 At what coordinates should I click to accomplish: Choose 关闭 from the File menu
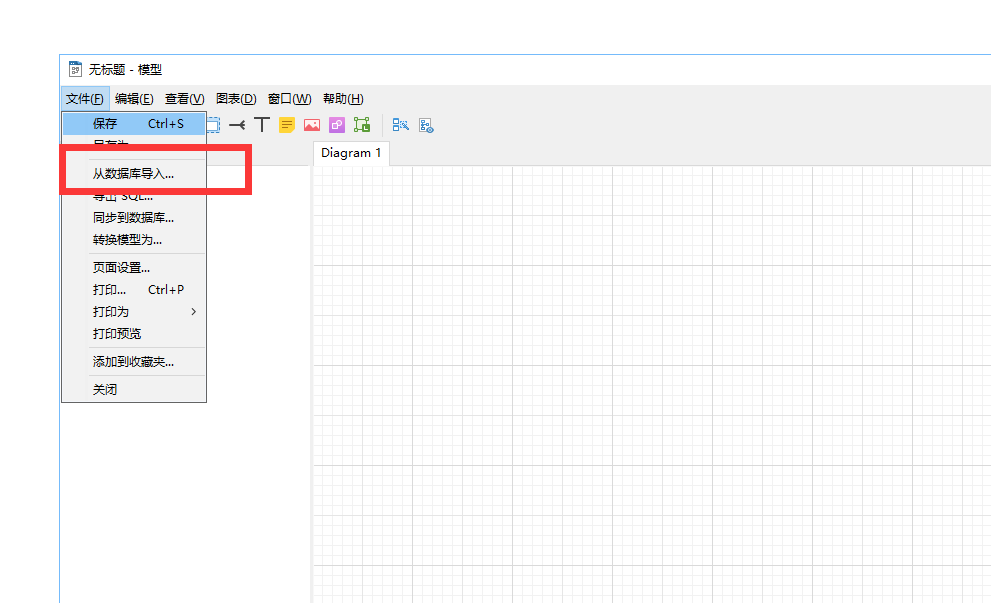(x=134, y=389)
